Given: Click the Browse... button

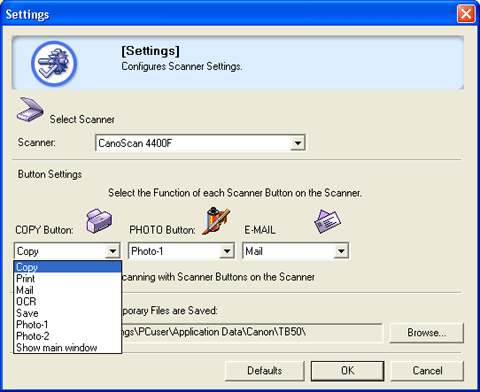Looking at the screenshot, I should tap(426, 333).
